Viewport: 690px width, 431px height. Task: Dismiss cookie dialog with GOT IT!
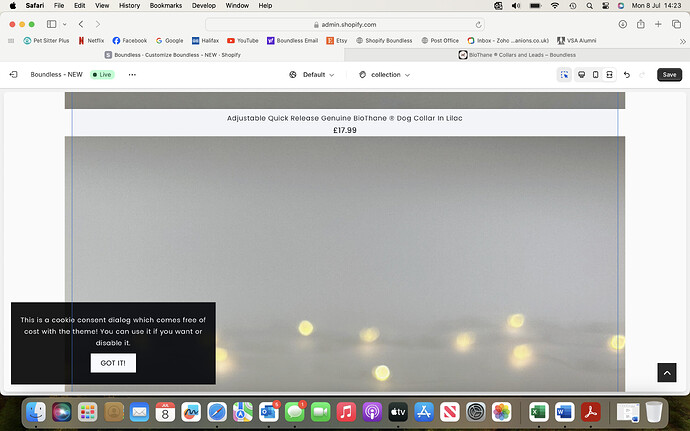click(113, 363)
